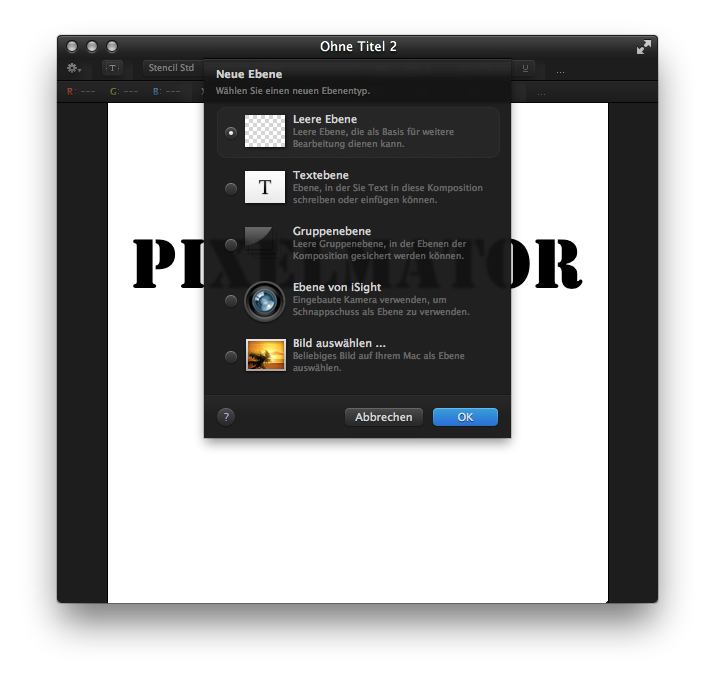Open the gear settings dropdown menu
This screenshot has width=715, height=682.
(x=74, y=68)
